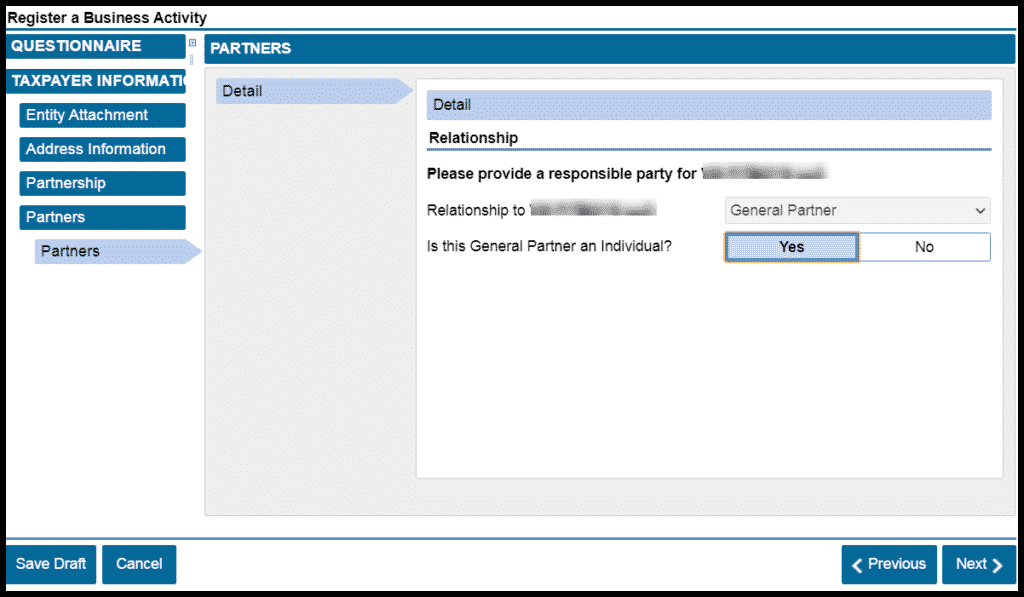Click the small expand icon beside QUESTIONNAIRE
This screenshot has height=597, width=1024.
tap(193, 43)
